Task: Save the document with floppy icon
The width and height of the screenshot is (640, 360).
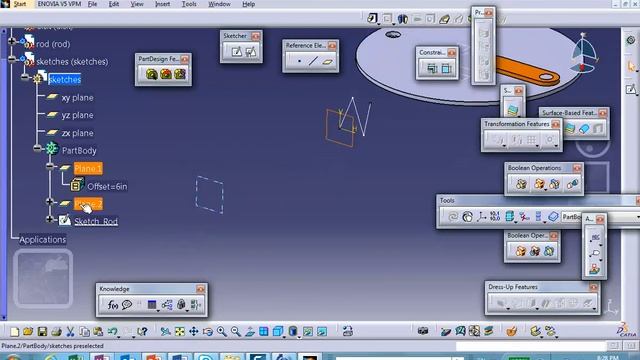Action: click(x=42, y=331)
